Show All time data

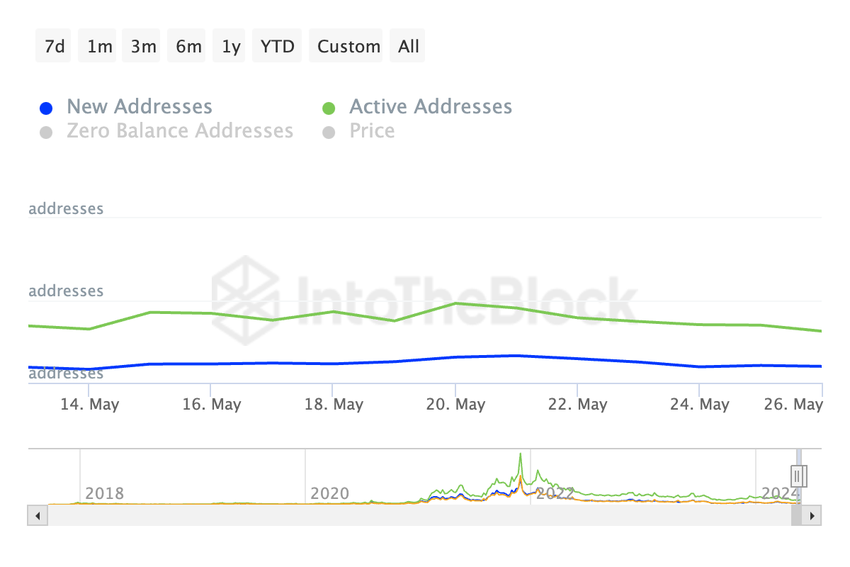click(x=408, y=46)
